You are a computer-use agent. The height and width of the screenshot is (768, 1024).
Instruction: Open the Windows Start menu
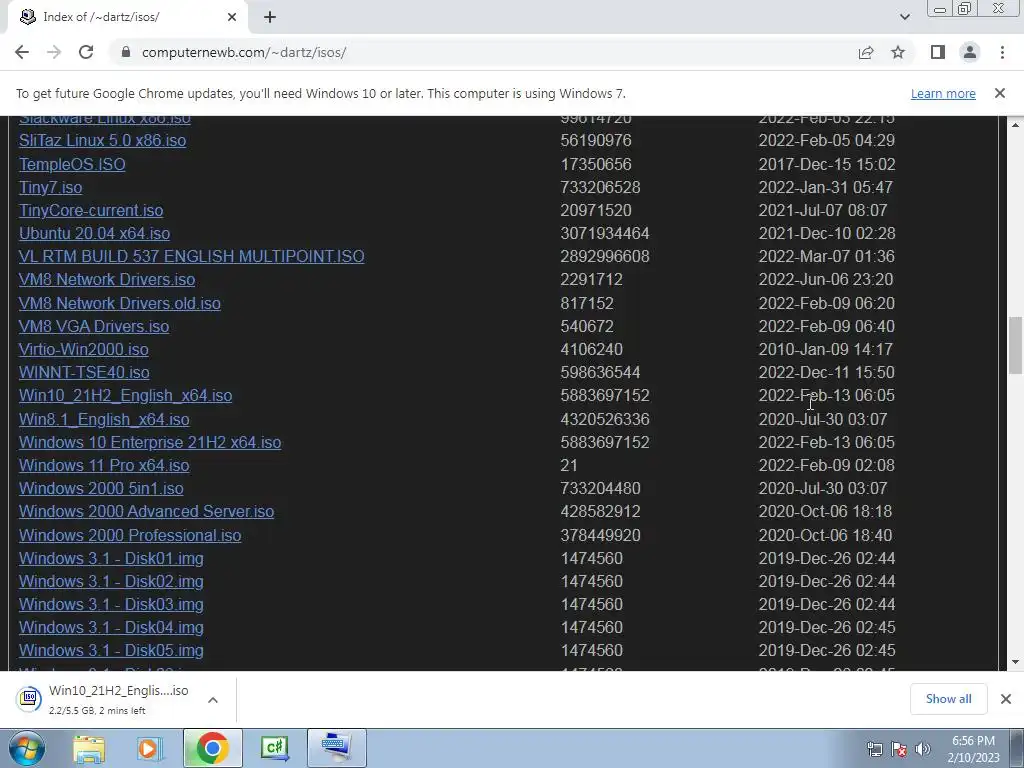pyautogui.click(x=25, y=748)
